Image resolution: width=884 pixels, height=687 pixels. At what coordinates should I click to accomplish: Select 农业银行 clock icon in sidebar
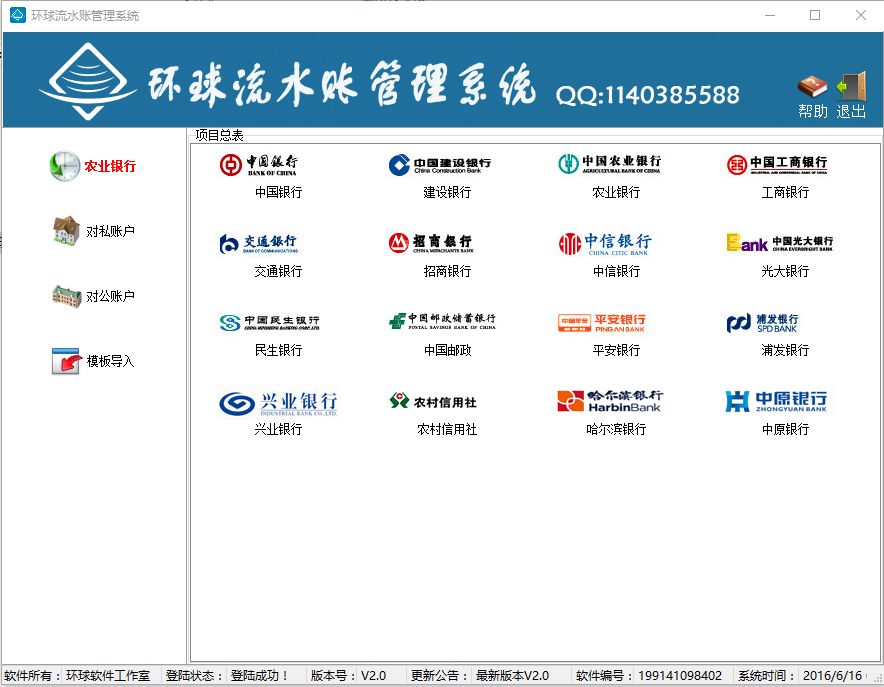tap(65, 166)
